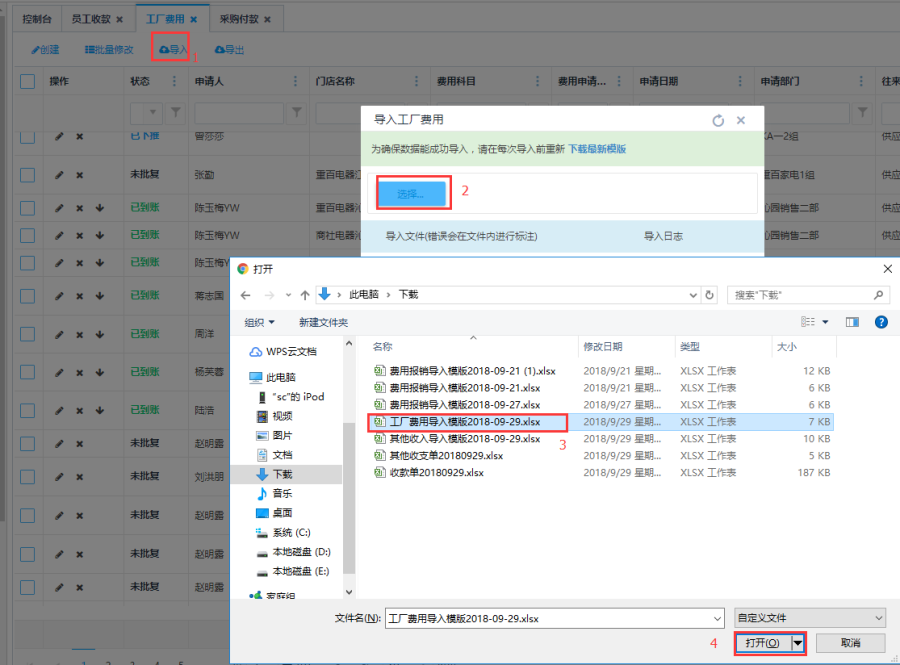
Task: Select file 其他收支单20180929.xlsx in list
Action: 446,455
